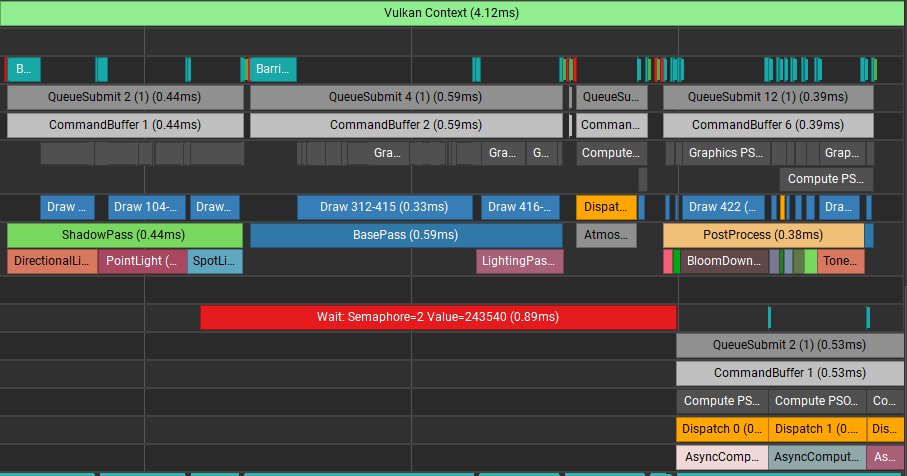Click the Dra... zone under Grap...
Screen dimensions: 907x476
839,207
